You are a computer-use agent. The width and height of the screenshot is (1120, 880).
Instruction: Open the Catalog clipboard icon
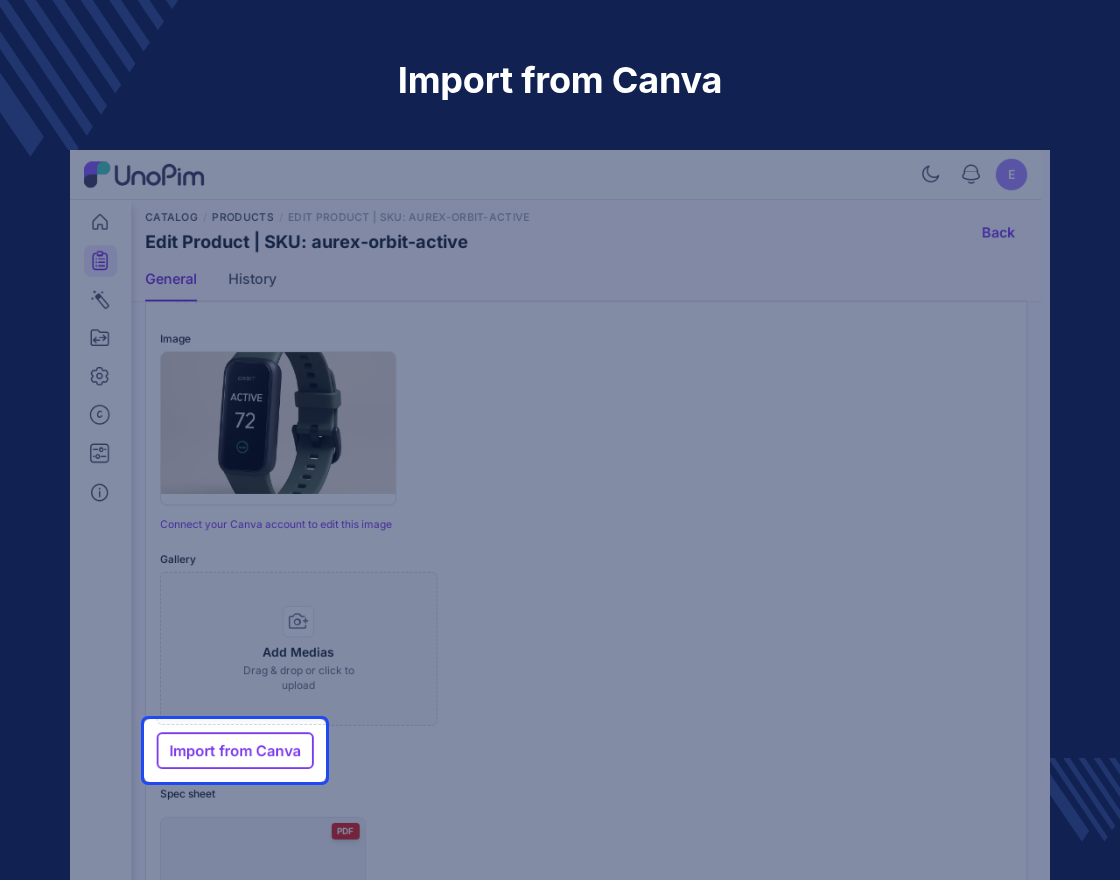coord(100,261)
